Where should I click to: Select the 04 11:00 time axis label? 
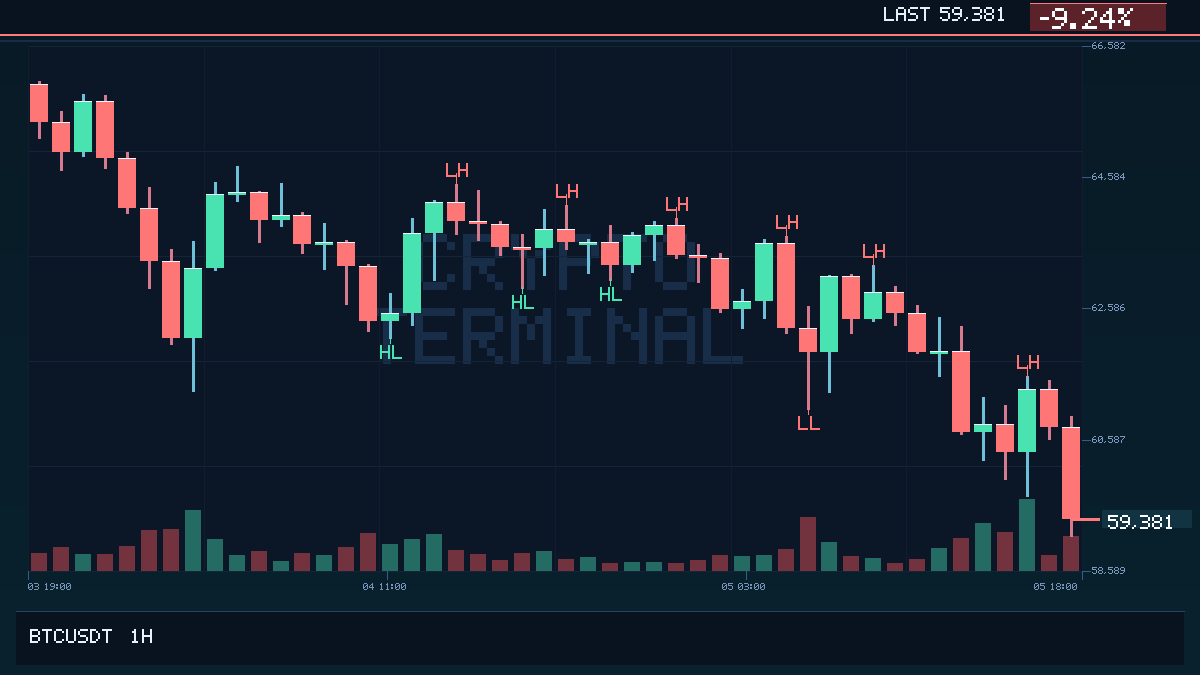[x=384, y=586]
